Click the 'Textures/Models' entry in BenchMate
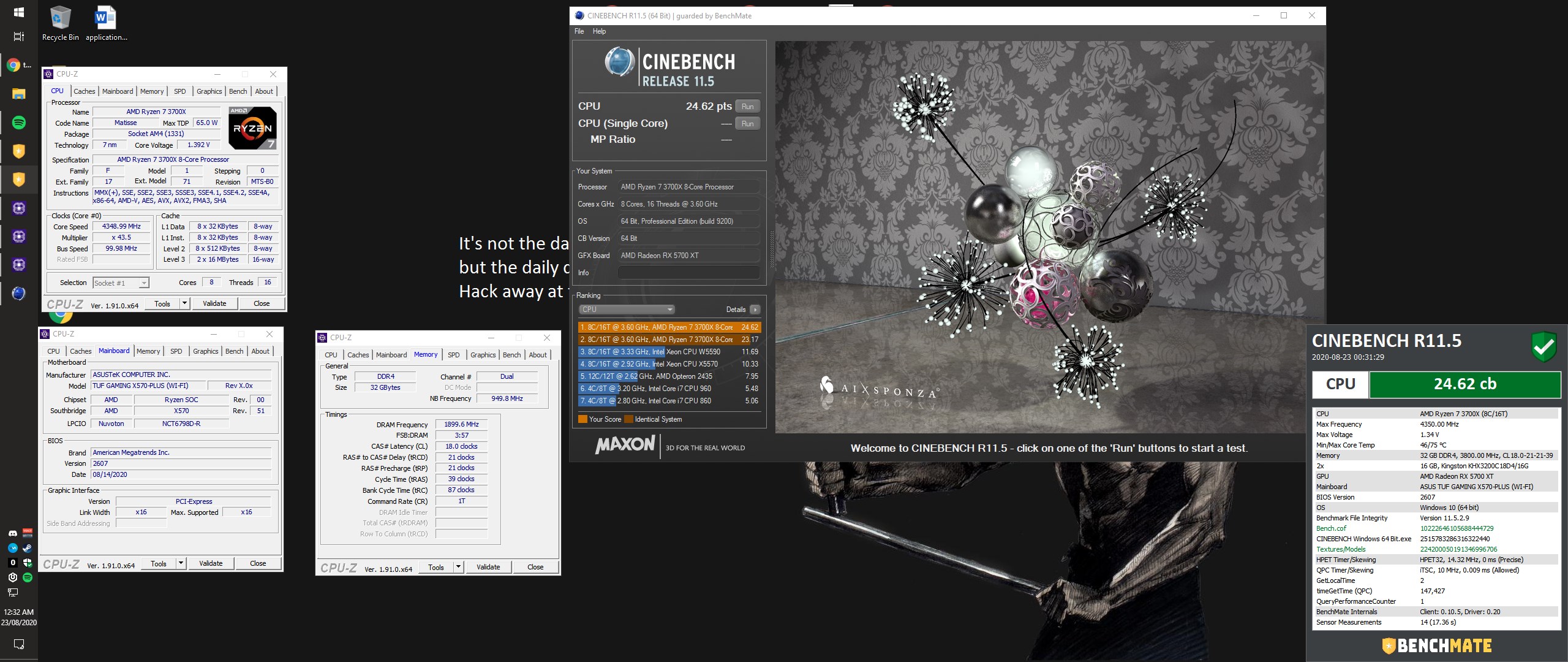This screenshot has width=1568, height=662. point(1341,549)
